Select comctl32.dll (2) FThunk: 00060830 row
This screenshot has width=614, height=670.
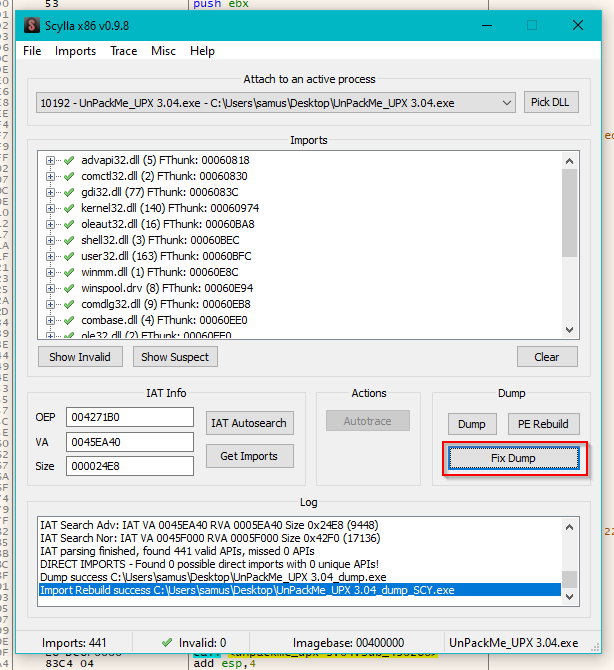tap(164, 176)
